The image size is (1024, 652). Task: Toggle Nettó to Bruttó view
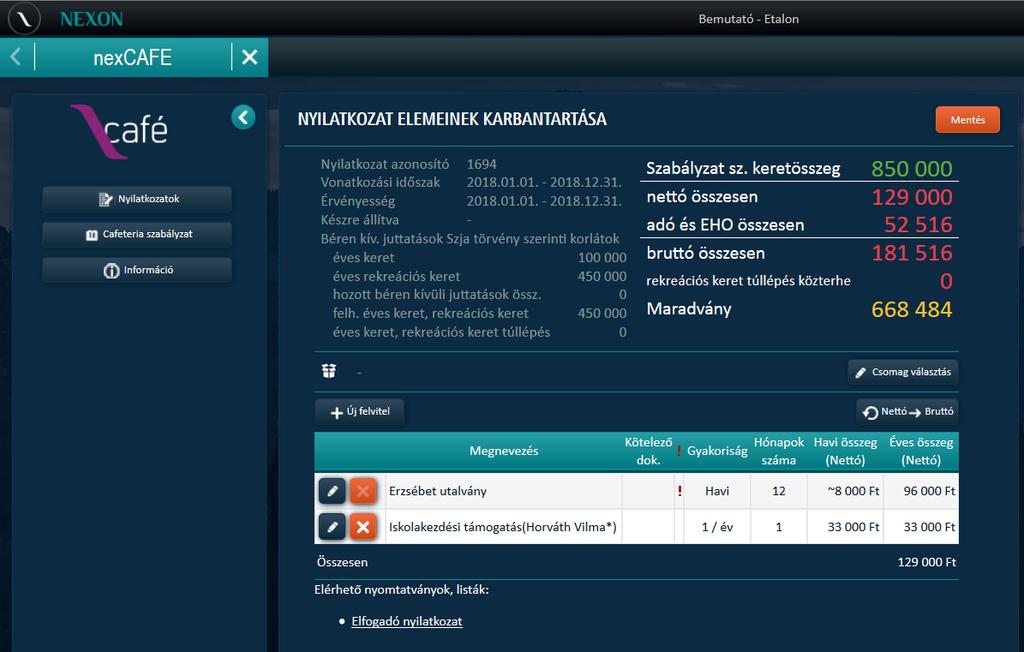pos(907,412)
